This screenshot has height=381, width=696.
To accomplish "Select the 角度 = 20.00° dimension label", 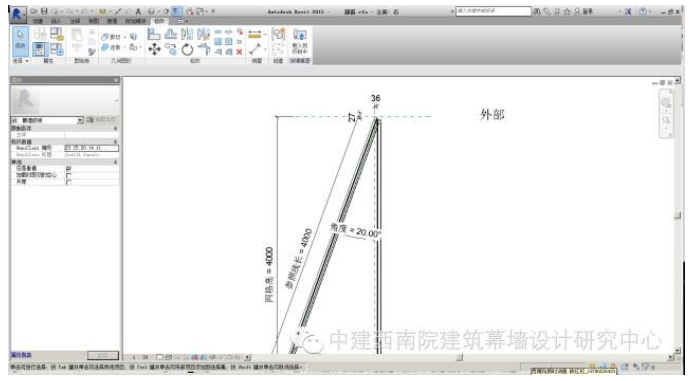I will [x=355, y=230].
